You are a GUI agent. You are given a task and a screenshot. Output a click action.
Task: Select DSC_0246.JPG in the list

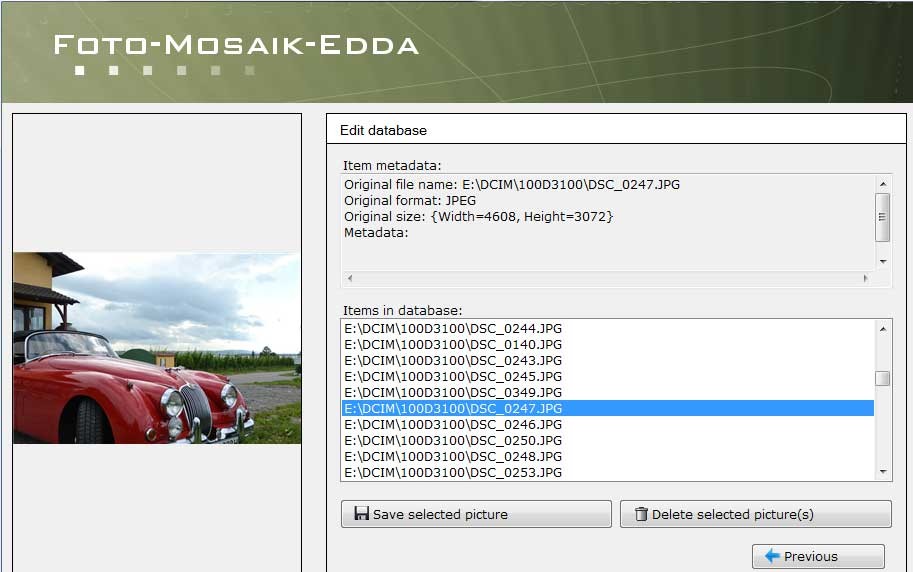click(453, 424)
